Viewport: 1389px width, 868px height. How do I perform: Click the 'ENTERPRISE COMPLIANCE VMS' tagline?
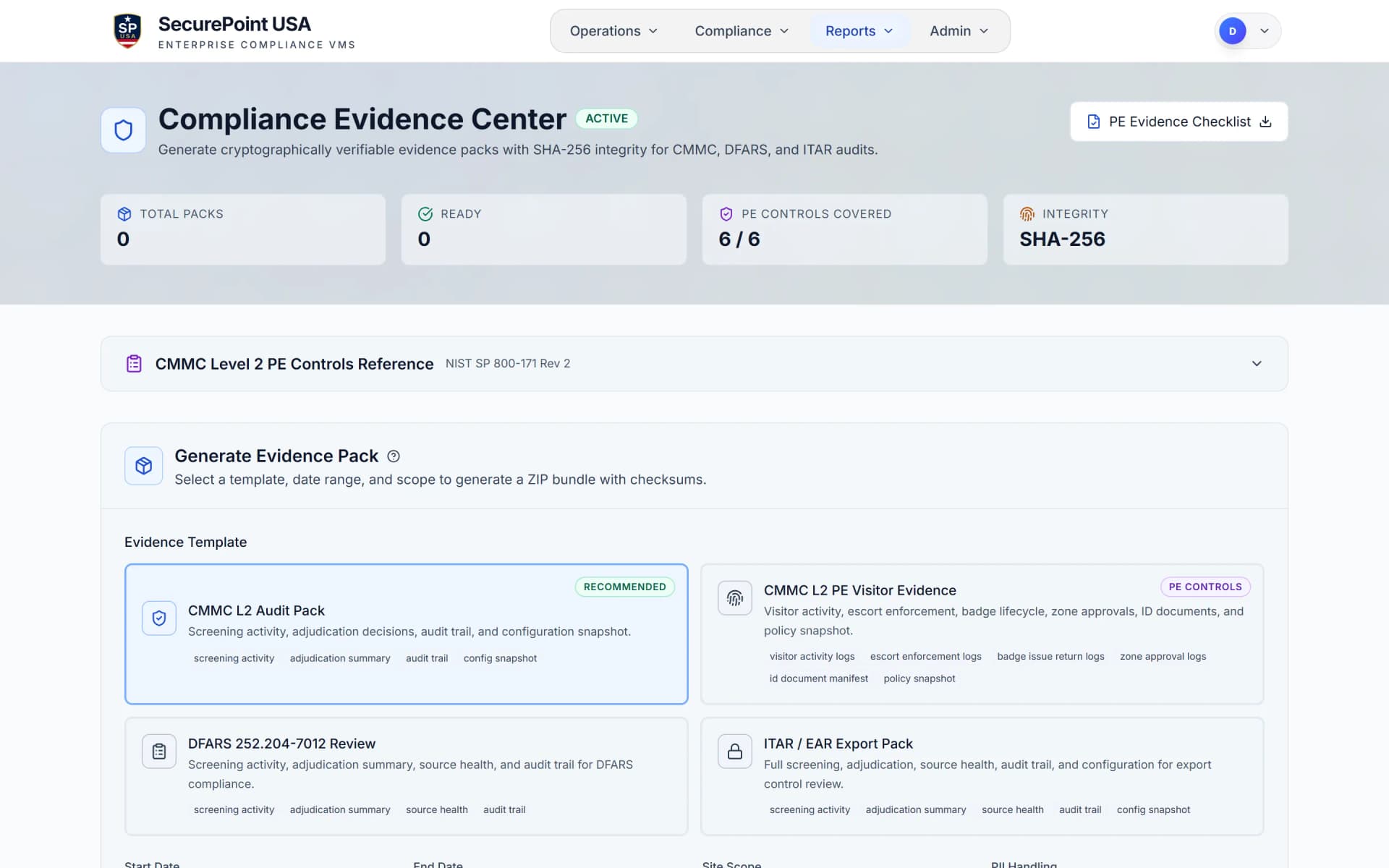257,45
